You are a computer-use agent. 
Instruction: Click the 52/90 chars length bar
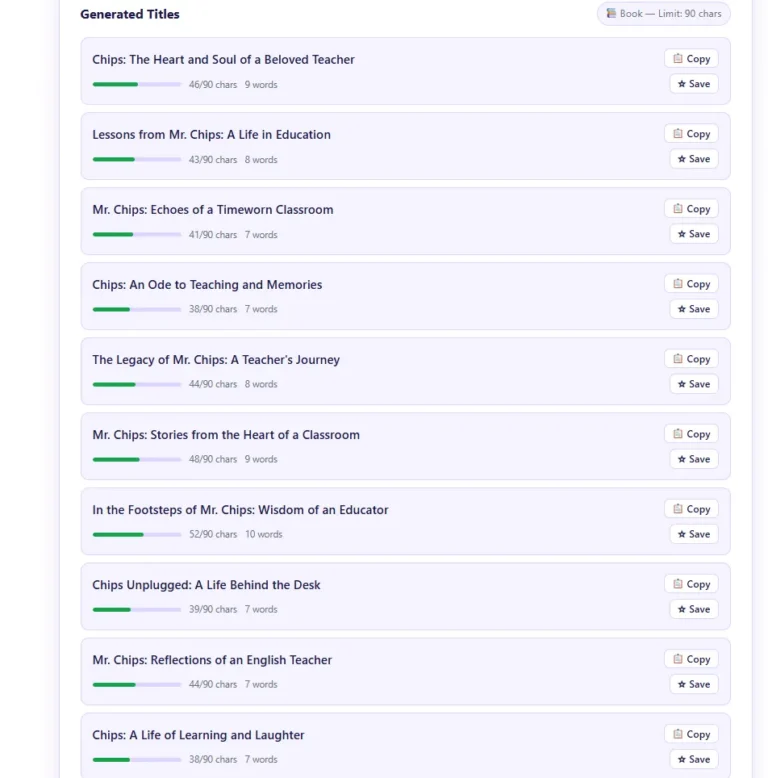coord(137,535)
